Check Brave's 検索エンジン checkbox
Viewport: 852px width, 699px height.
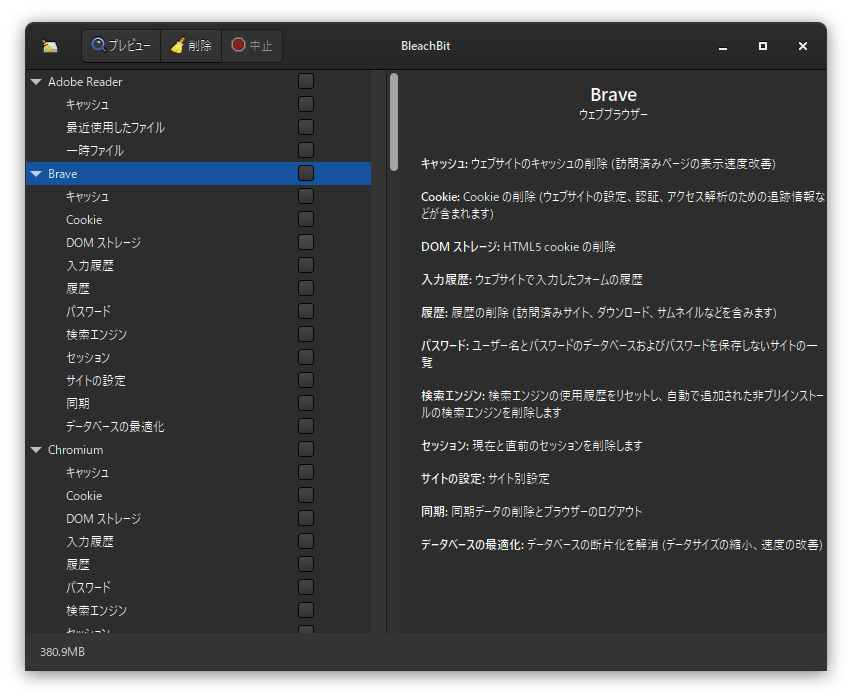[x=306, y=334]
